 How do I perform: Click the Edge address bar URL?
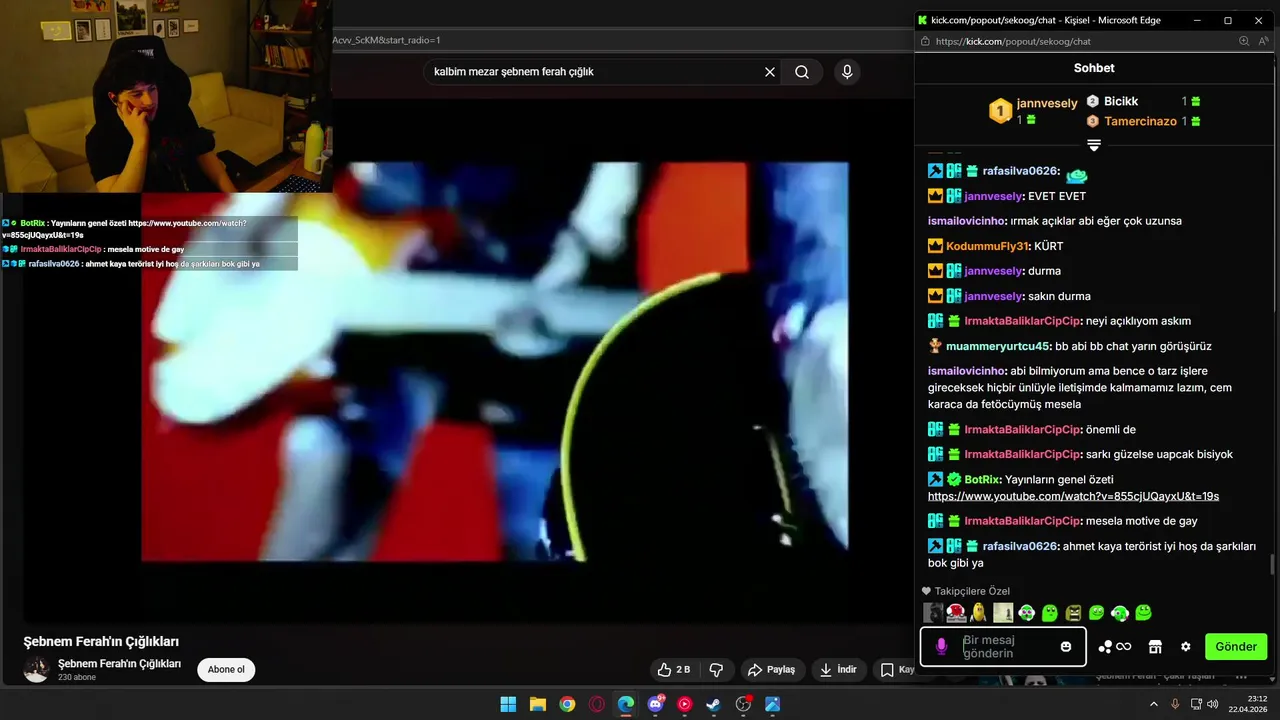pyautogui.click(x=1013, y=42)
